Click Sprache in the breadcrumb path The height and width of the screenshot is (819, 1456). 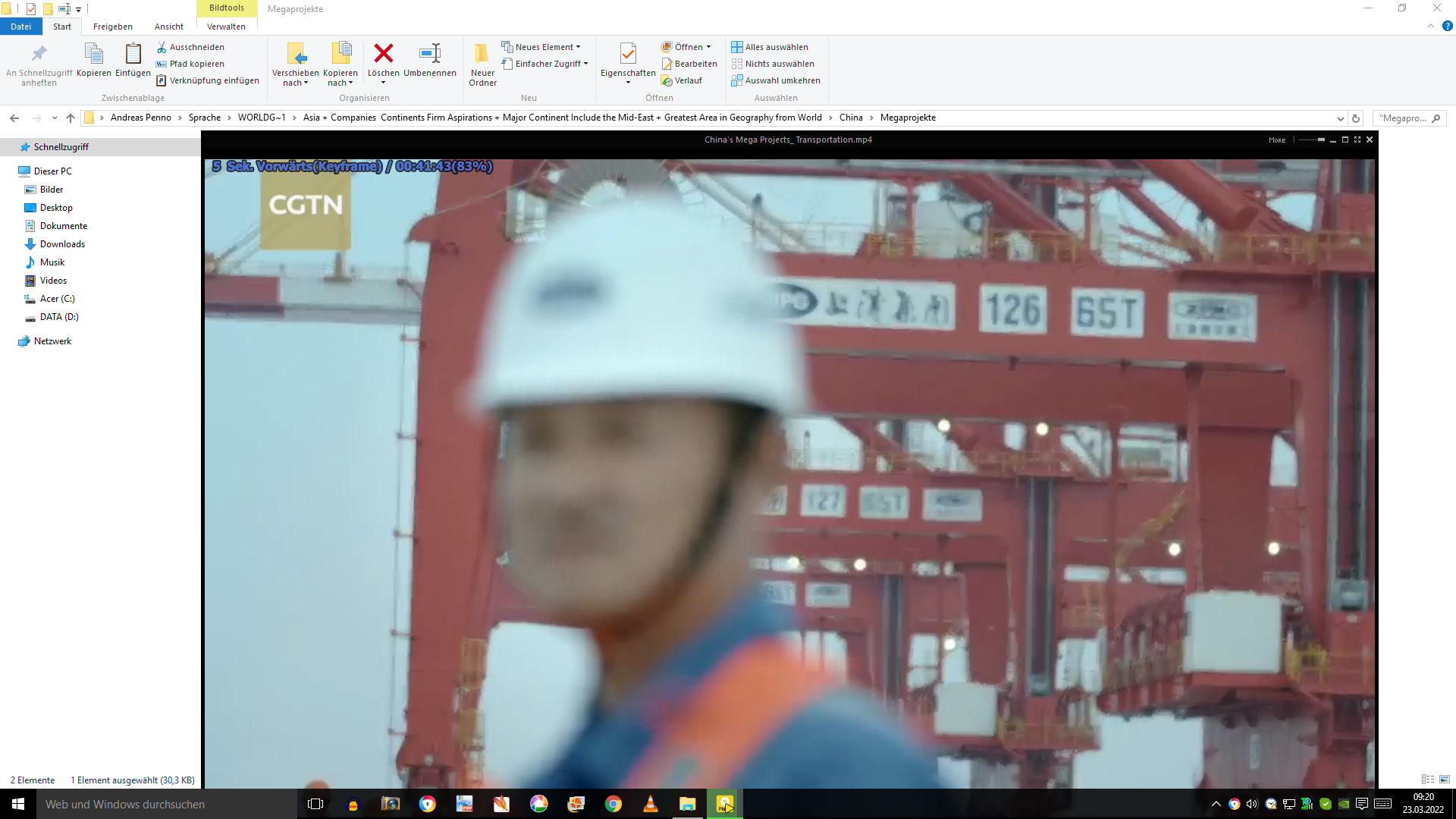[x=205, y=118]
